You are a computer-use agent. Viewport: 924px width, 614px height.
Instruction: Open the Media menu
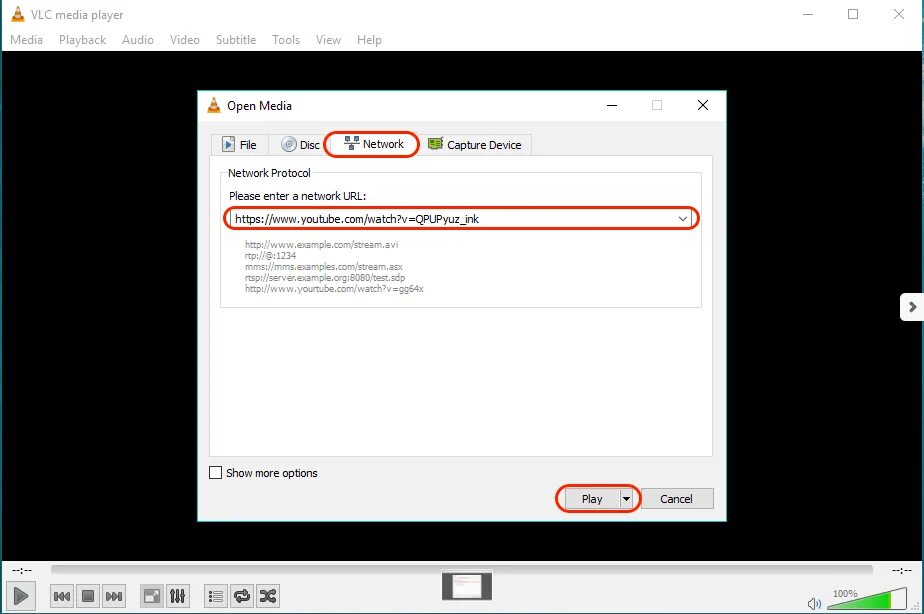click(27, 39)
